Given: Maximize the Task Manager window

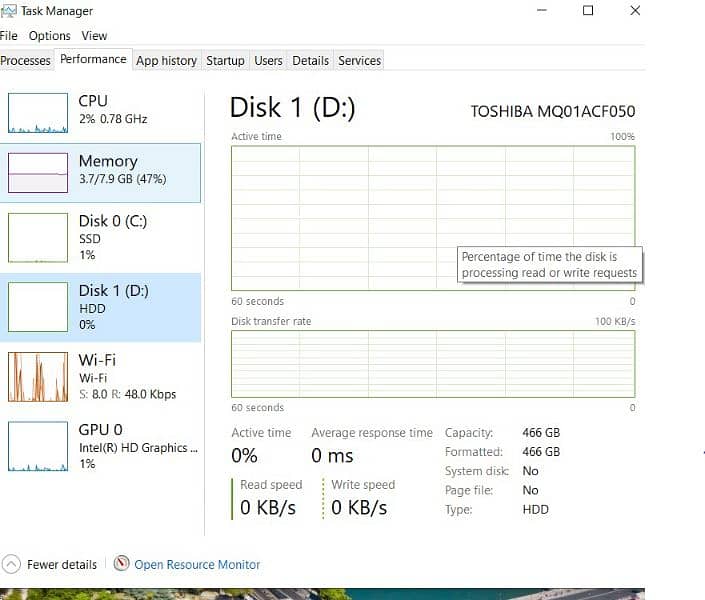Looking at the screenshot, I should point(588,10).
